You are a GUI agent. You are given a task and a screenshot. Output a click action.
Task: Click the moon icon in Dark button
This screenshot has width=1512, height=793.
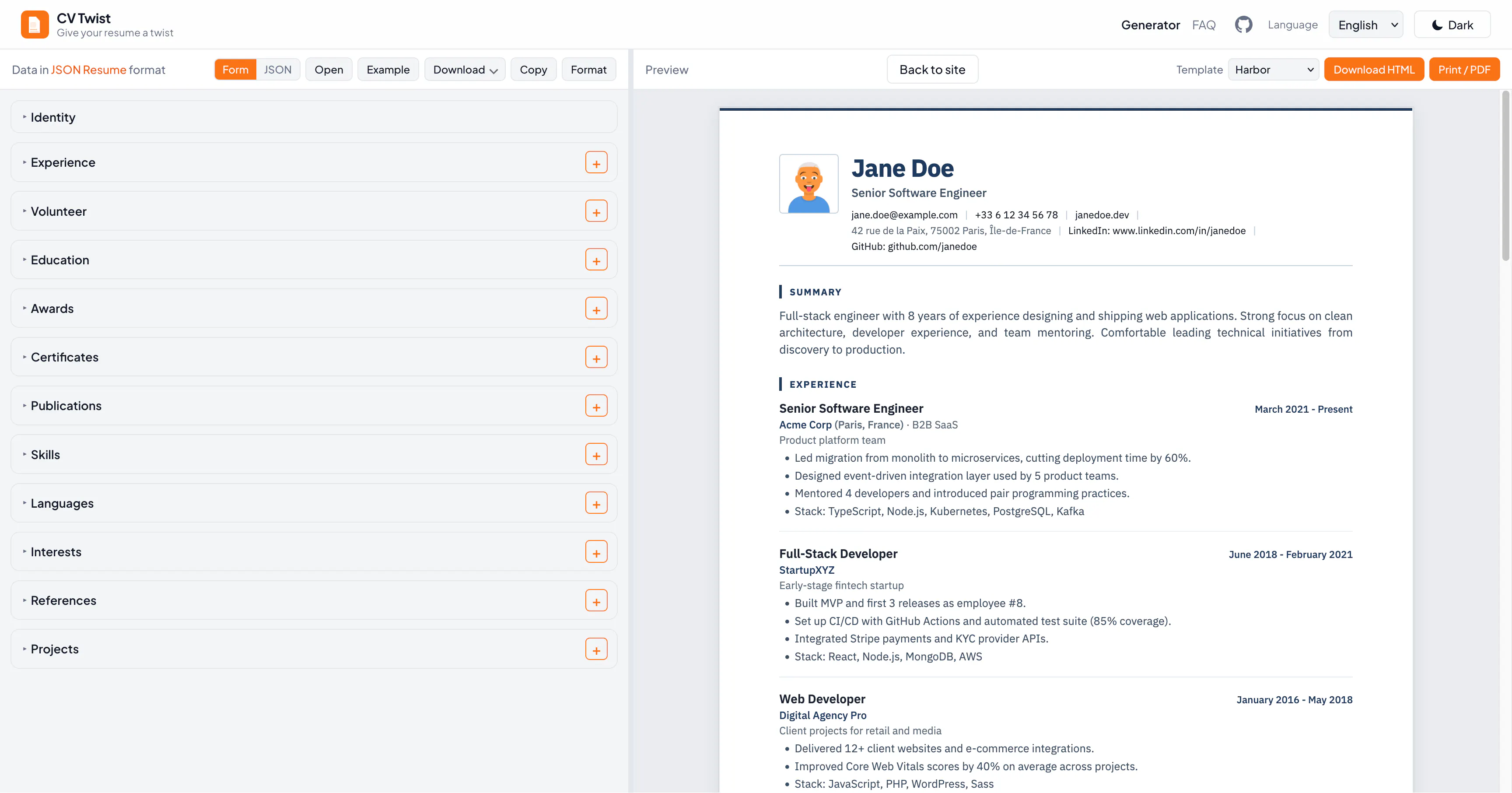click(x=1437, y=25)
